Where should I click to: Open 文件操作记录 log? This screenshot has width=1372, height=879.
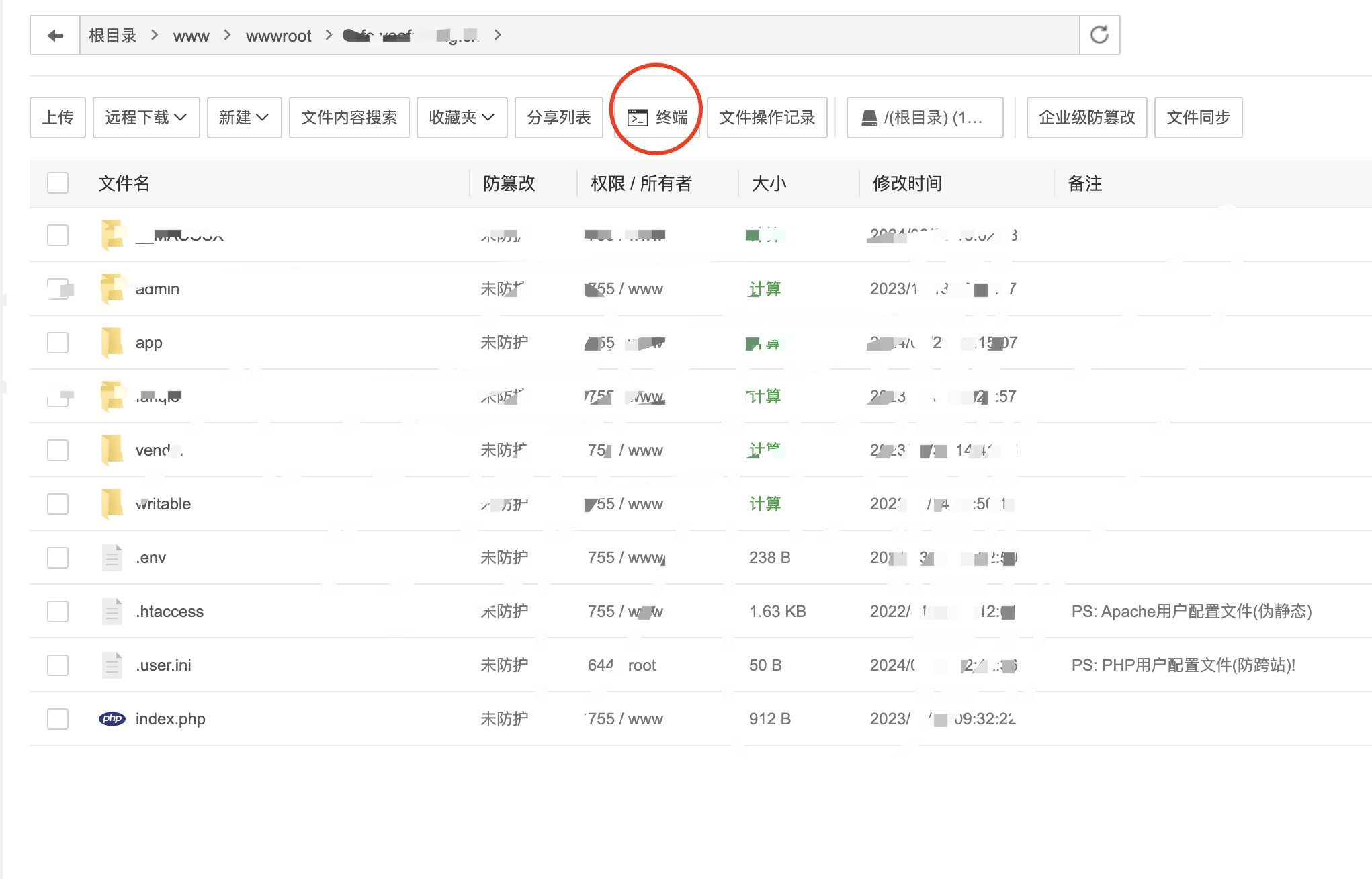coord(767,118)
